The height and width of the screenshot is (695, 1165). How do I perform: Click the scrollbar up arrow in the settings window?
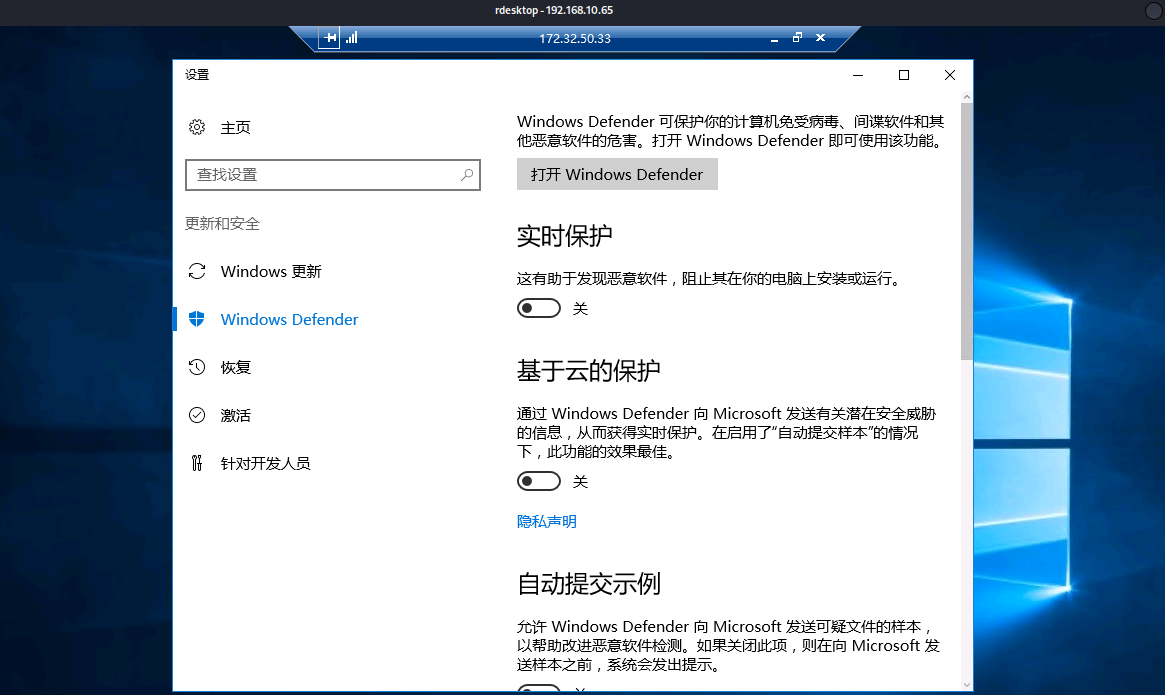pyautogui.click(x=966, y=97)
